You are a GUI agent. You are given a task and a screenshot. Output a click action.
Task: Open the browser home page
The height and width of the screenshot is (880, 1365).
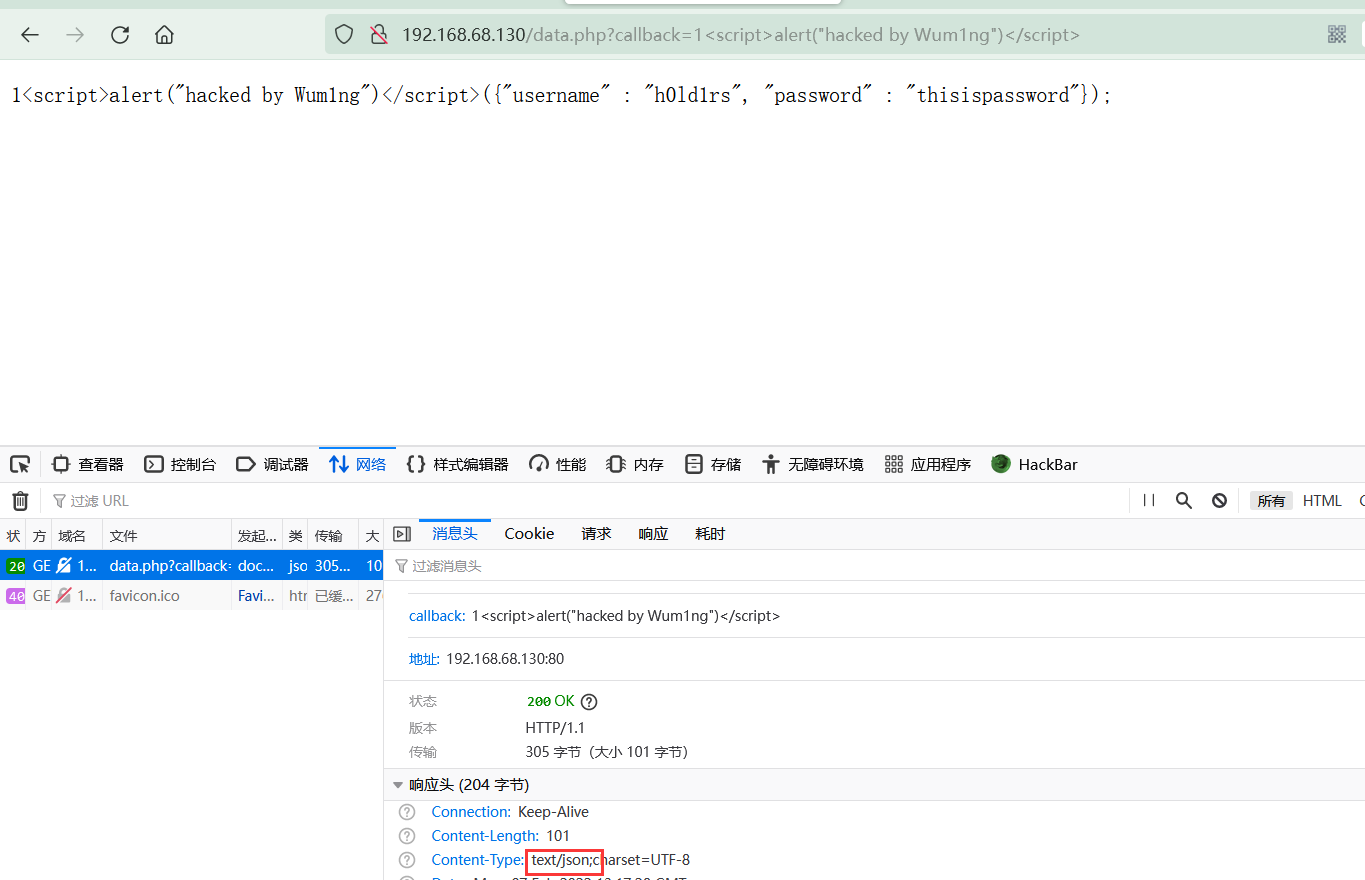pyautogui.click(x=164, y=35)
